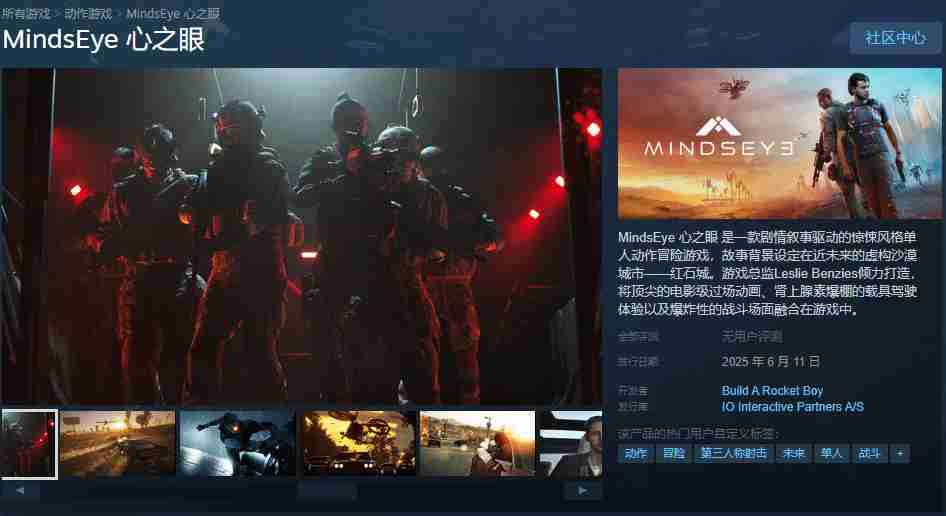Expand more tags with the plus button
The height and width of the screenshot is (516, 946).
click(900, 454)
